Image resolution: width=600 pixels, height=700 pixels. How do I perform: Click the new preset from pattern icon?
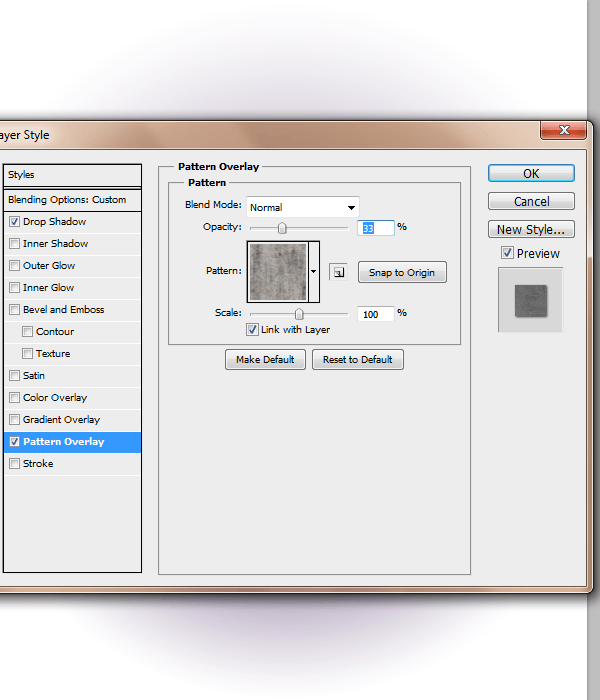(338, 272)
